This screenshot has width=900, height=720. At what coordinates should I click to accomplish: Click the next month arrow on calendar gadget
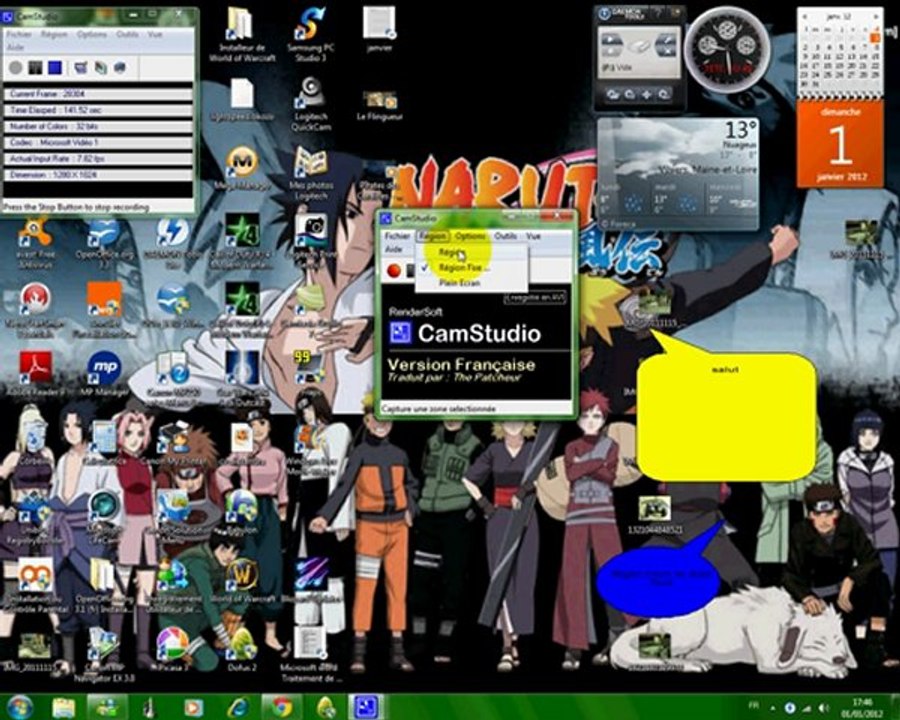pos(876,17)
